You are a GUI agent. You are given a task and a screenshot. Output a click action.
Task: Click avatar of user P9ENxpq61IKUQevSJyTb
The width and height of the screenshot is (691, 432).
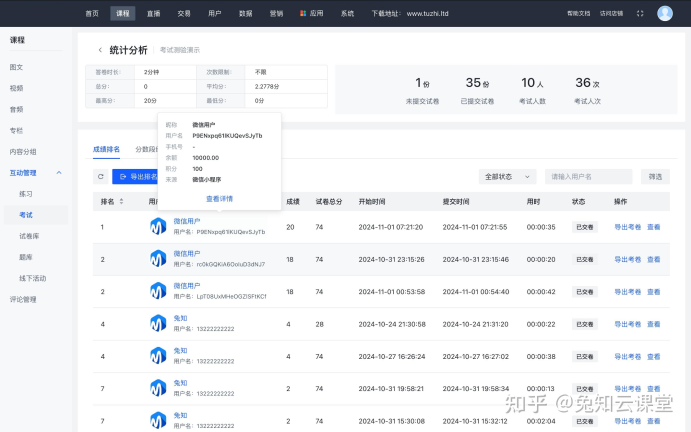[158, 227]
